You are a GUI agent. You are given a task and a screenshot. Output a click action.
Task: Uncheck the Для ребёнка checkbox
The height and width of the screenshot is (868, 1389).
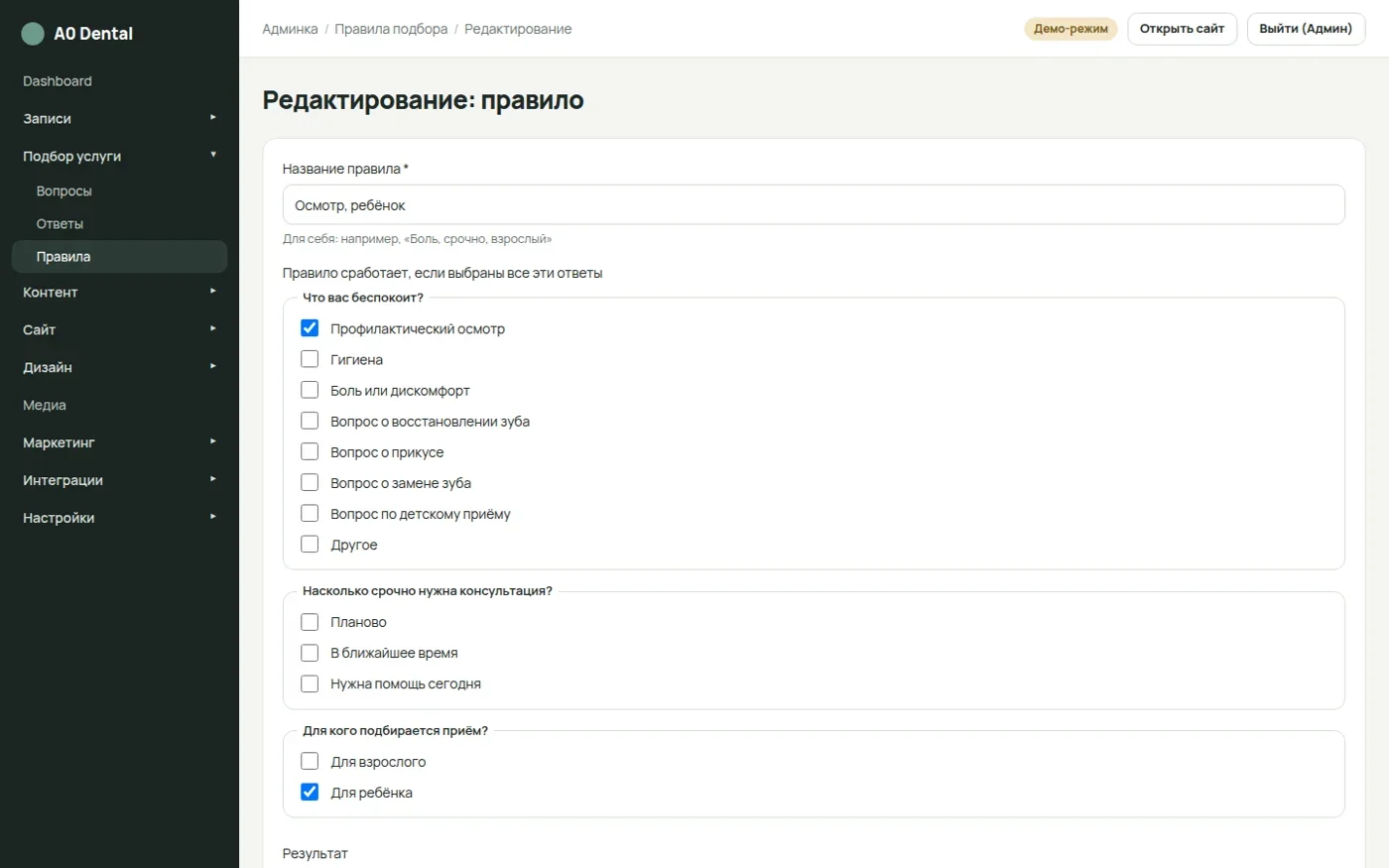coord(310,792)
